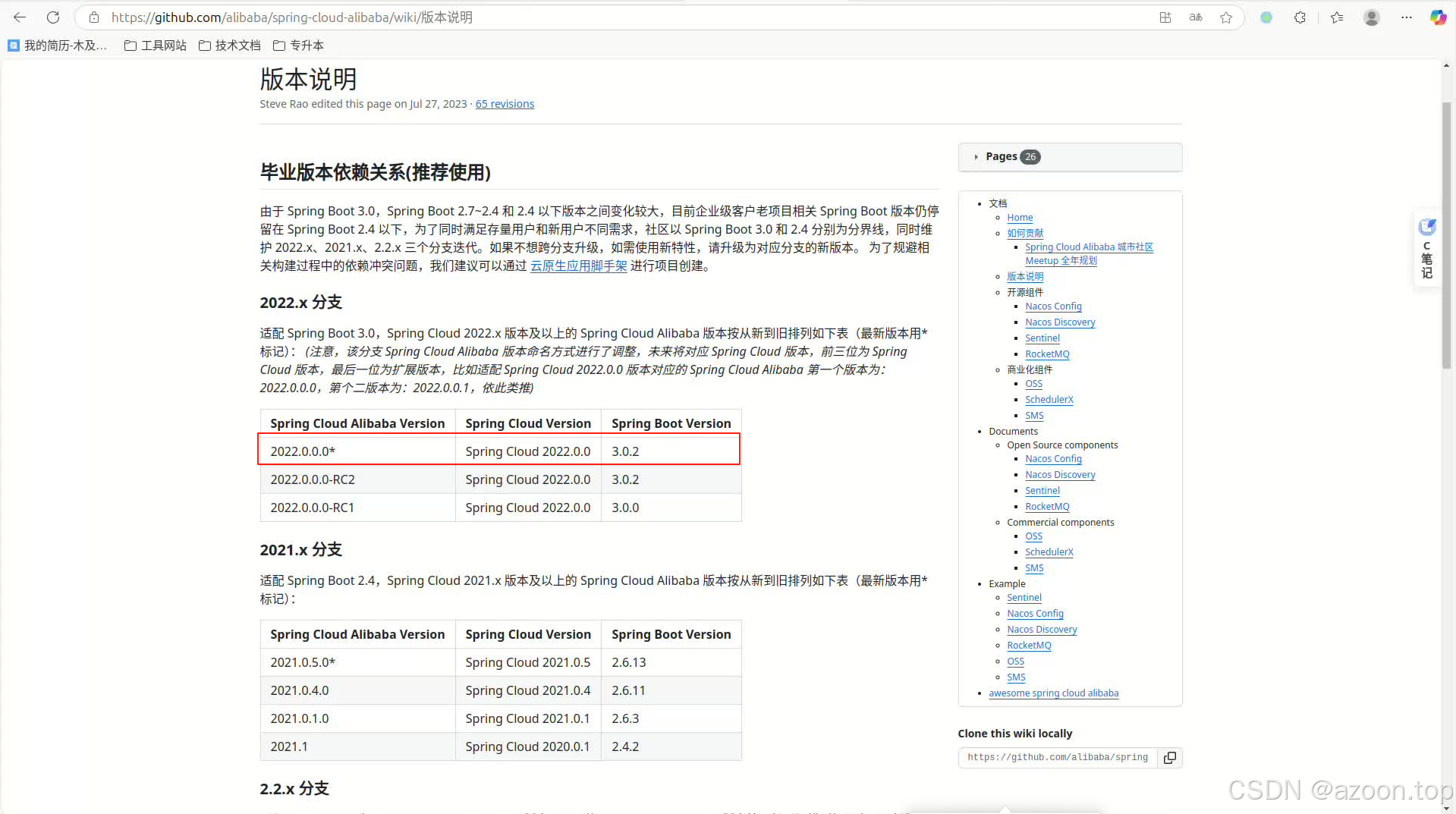Viewport: 1456px width, 814px height.
Task: Launch the Copilot sidebar icon
Action: coord(1438,17)
